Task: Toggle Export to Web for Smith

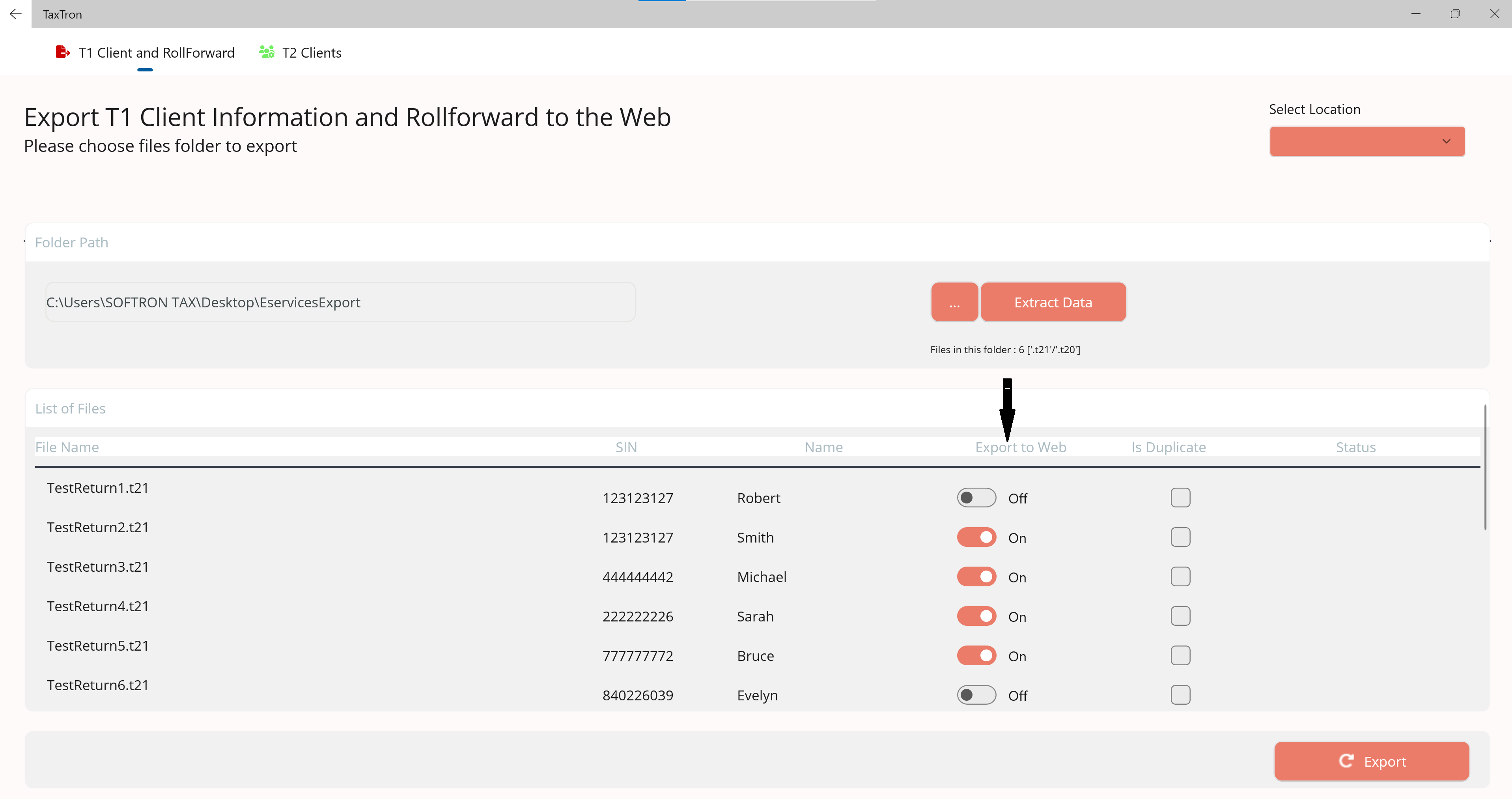Action: [976, 537]
